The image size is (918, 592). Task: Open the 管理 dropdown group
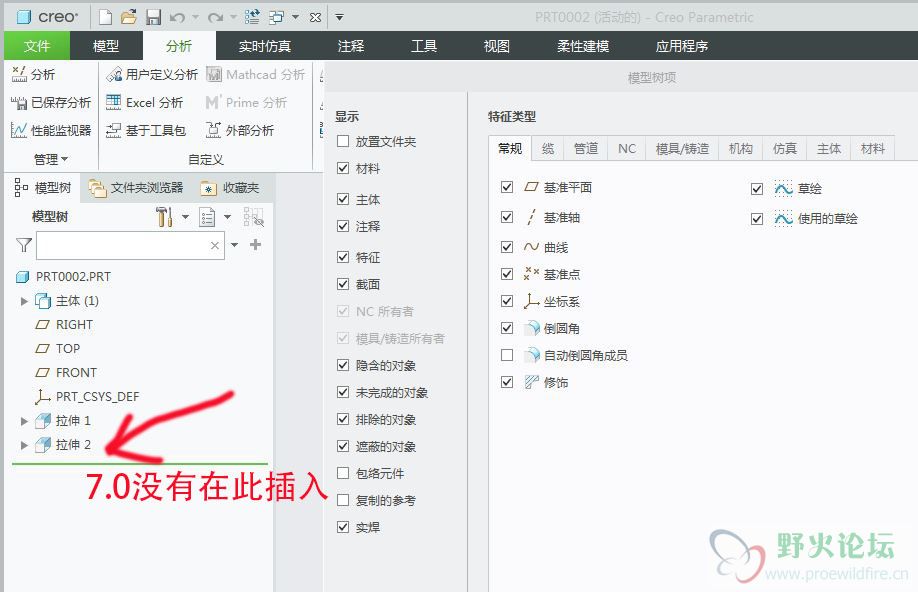[x=51, y=159]
